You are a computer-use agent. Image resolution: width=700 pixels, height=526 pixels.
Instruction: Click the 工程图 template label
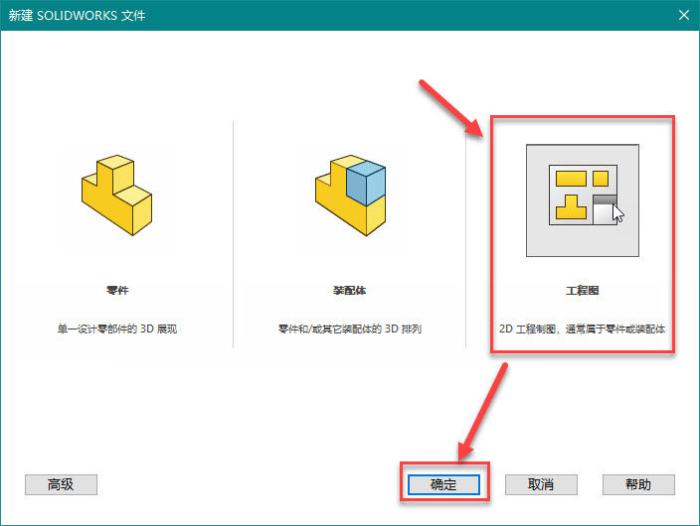coord(582,291)
